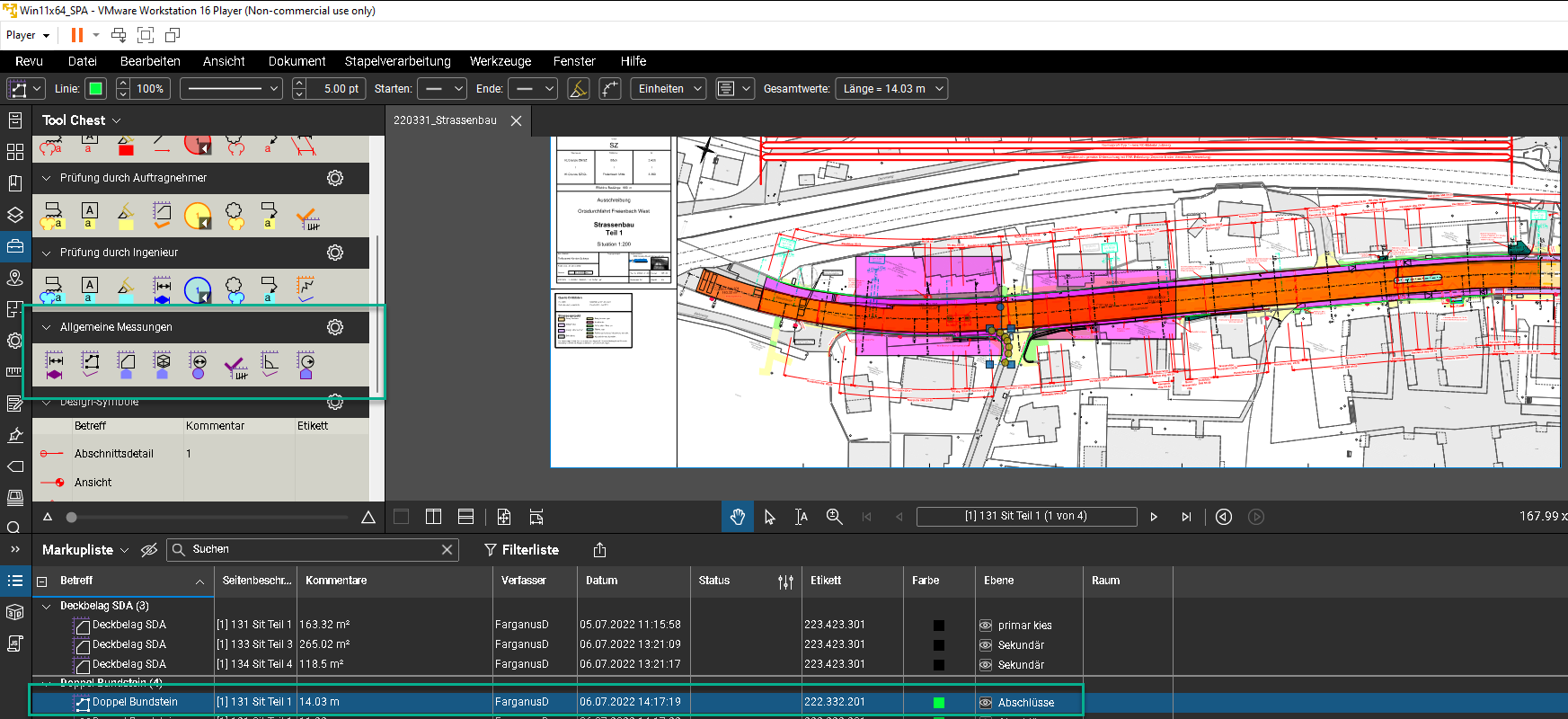Select the Length measurement tool in Allgemeine Messungen

[x=55, y=364]
